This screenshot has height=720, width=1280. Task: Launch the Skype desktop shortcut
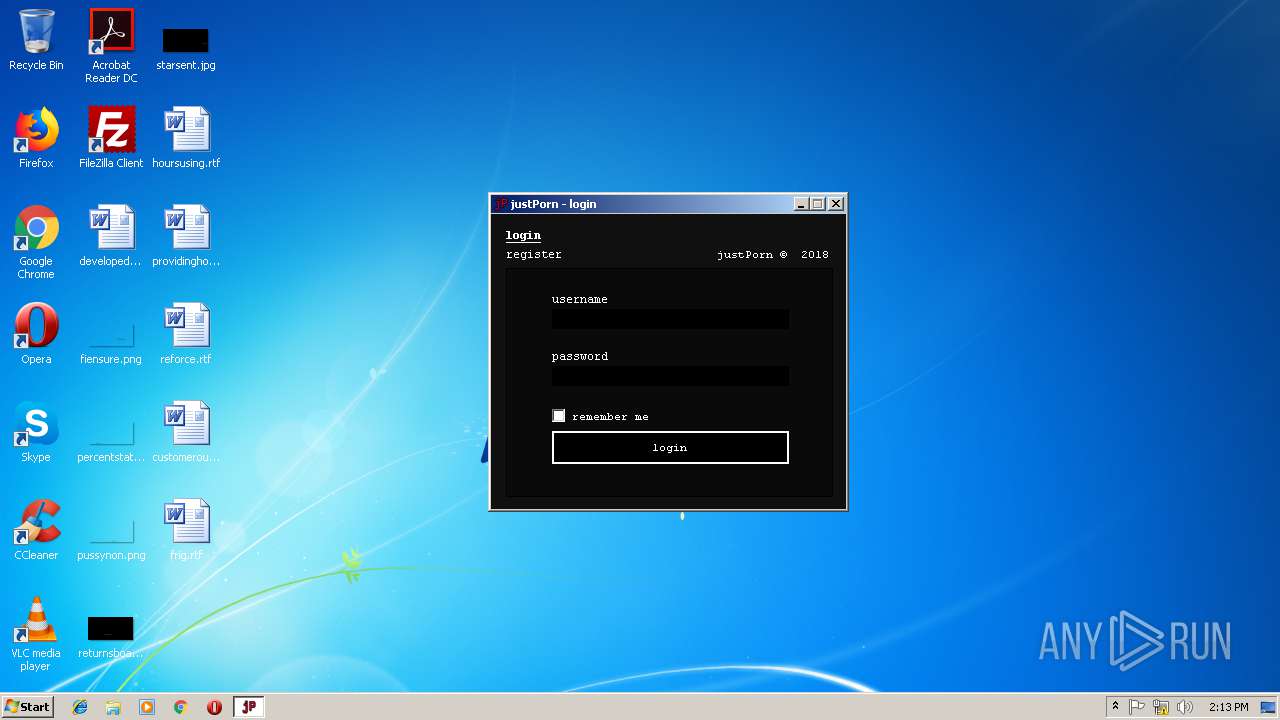click(x=36, y=433)
